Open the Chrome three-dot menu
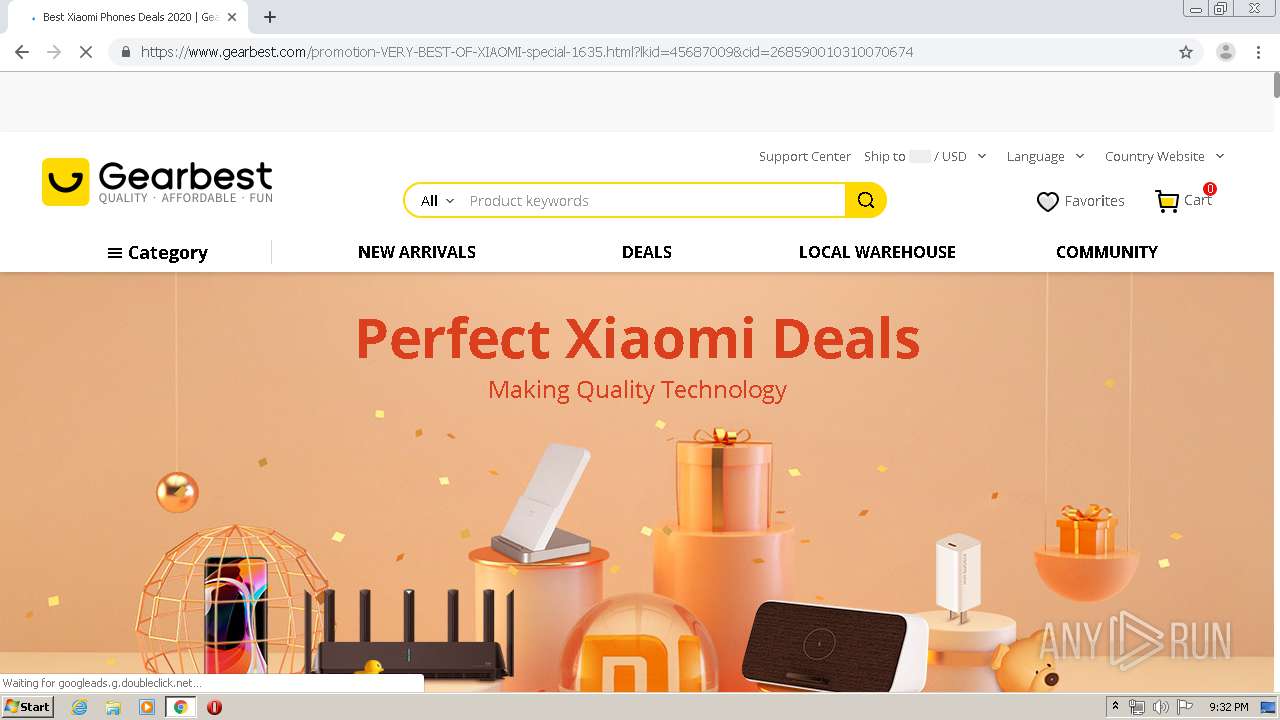Image resolution: width=1280 pixels, height=720 pixels. [1258, 52]
